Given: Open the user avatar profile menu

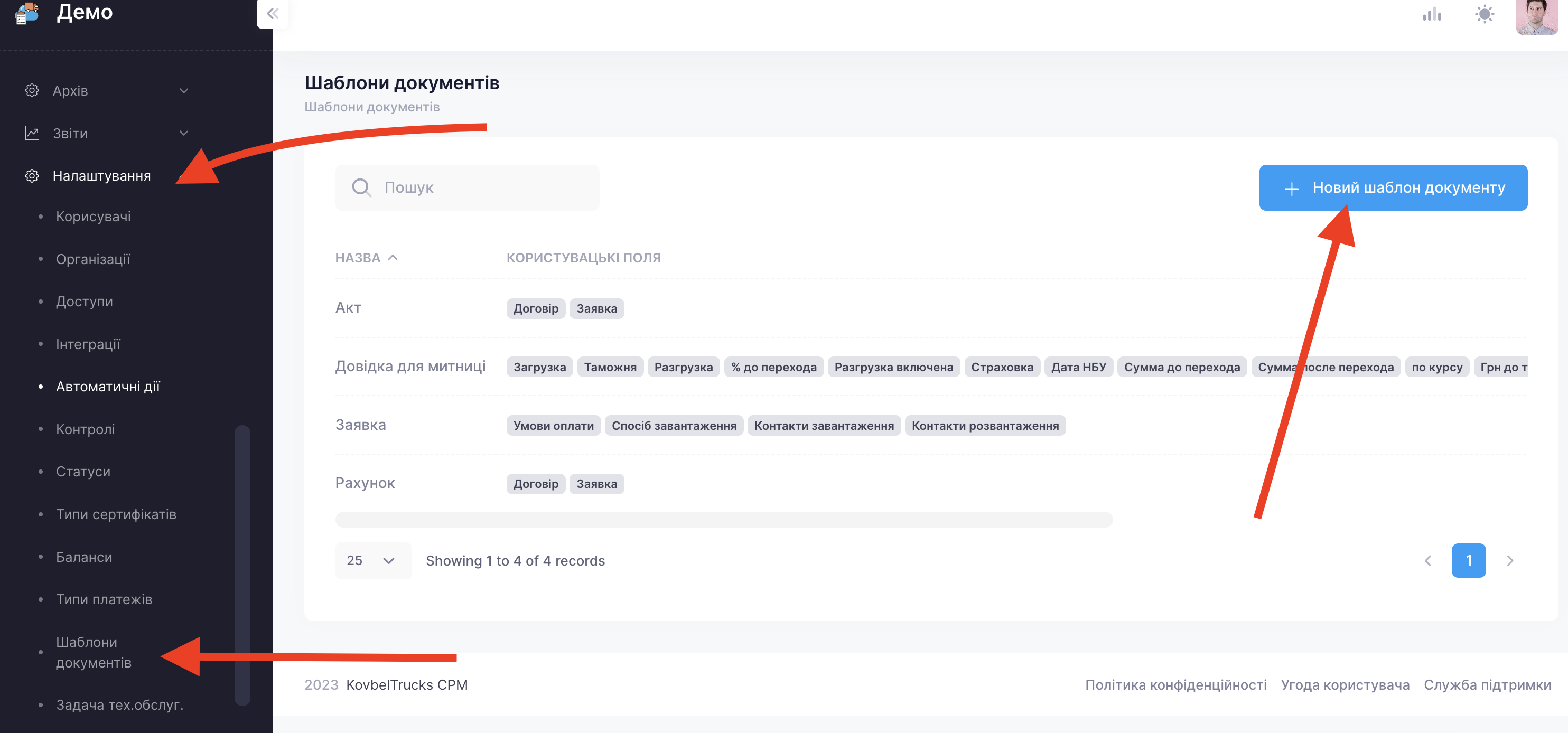Looking at the screenshot, I should point(1536,16).
